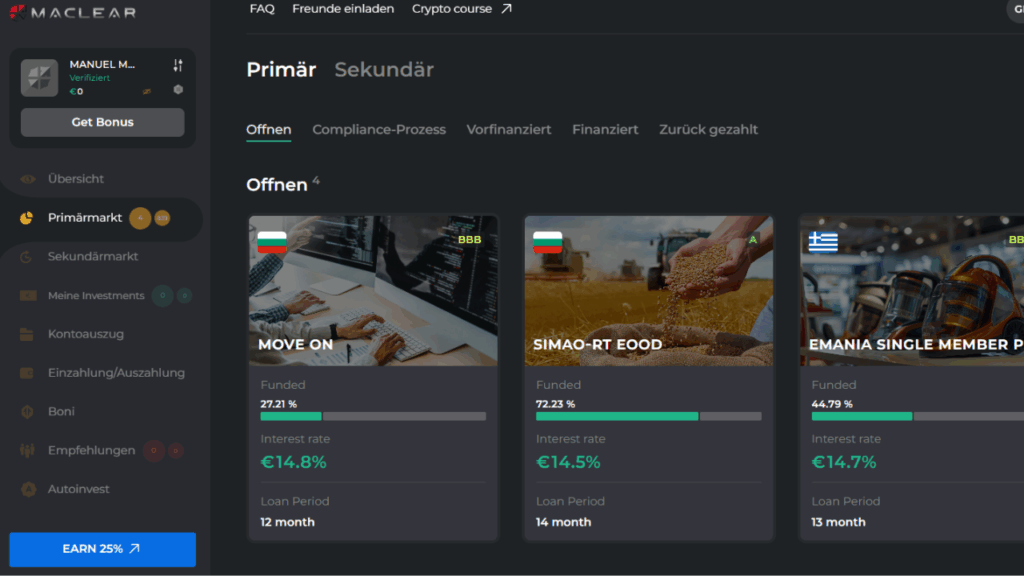
Task: Switch to the Sekundär tab
Action: [384, 70]
